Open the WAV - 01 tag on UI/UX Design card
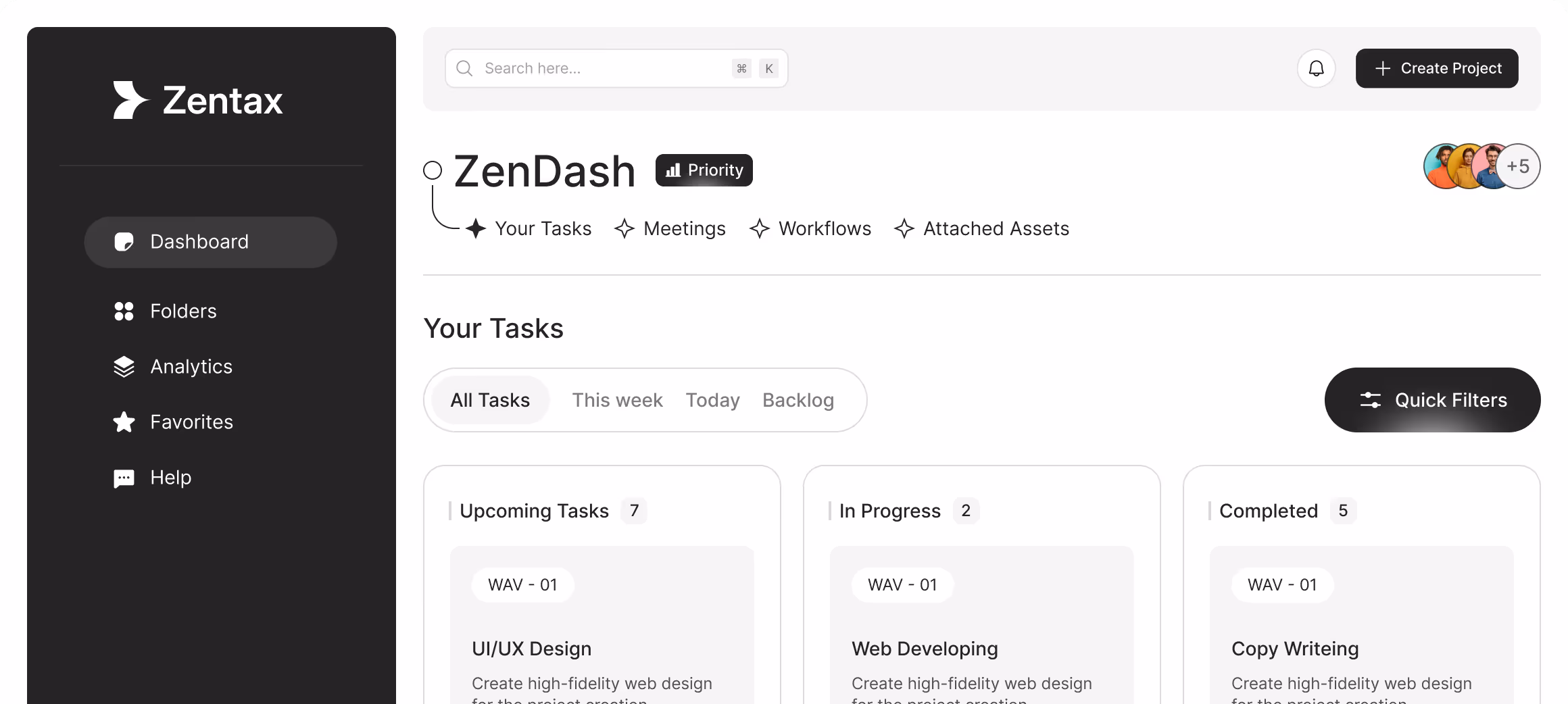 click(x=522, y=585)
